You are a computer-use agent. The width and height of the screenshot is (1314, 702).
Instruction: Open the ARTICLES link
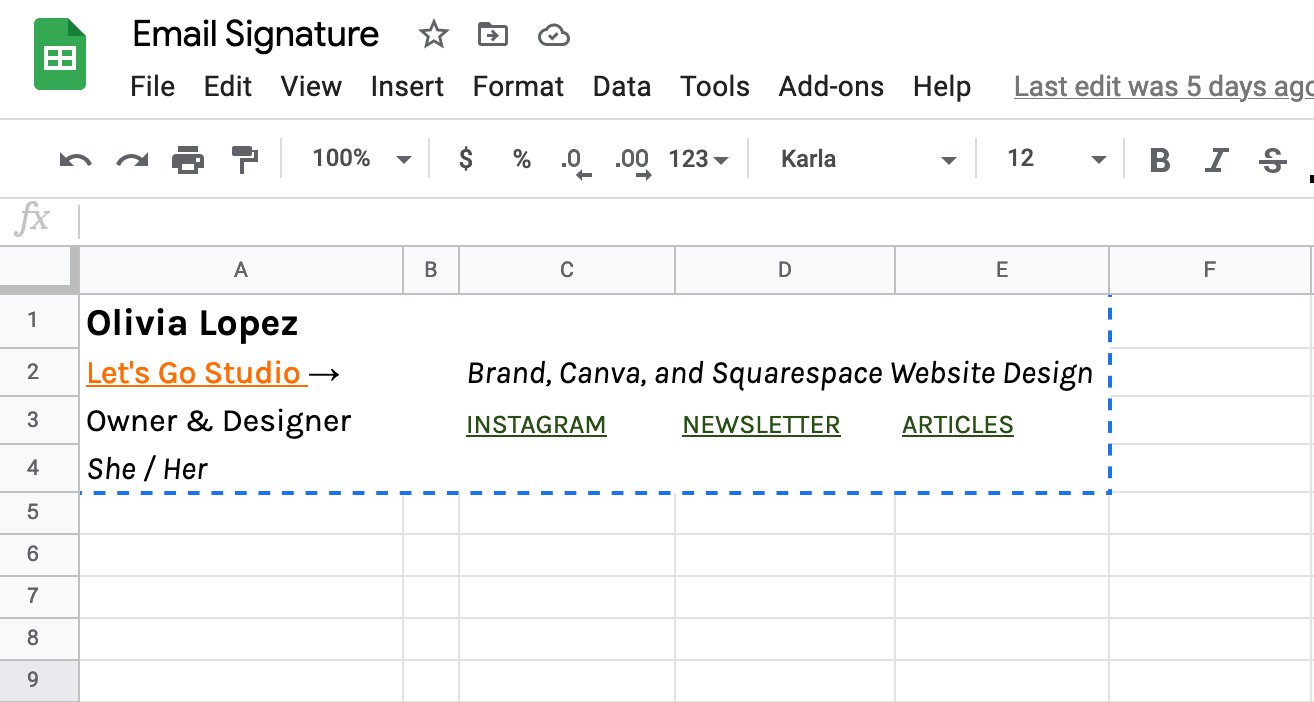pyautogui.click(x=957, y=425)
